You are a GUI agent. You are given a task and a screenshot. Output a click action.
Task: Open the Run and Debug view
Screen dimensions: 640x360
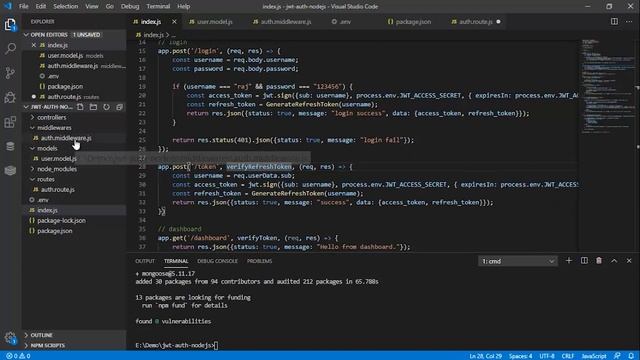click(10, 97)
